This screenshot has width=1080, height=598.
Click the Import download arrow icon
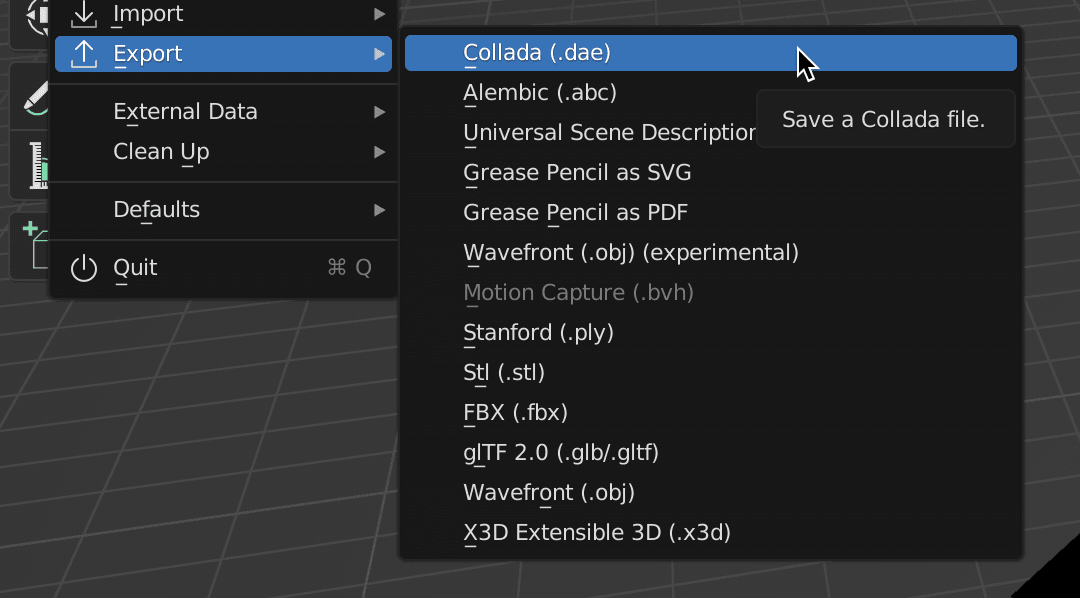coord(85,14)
